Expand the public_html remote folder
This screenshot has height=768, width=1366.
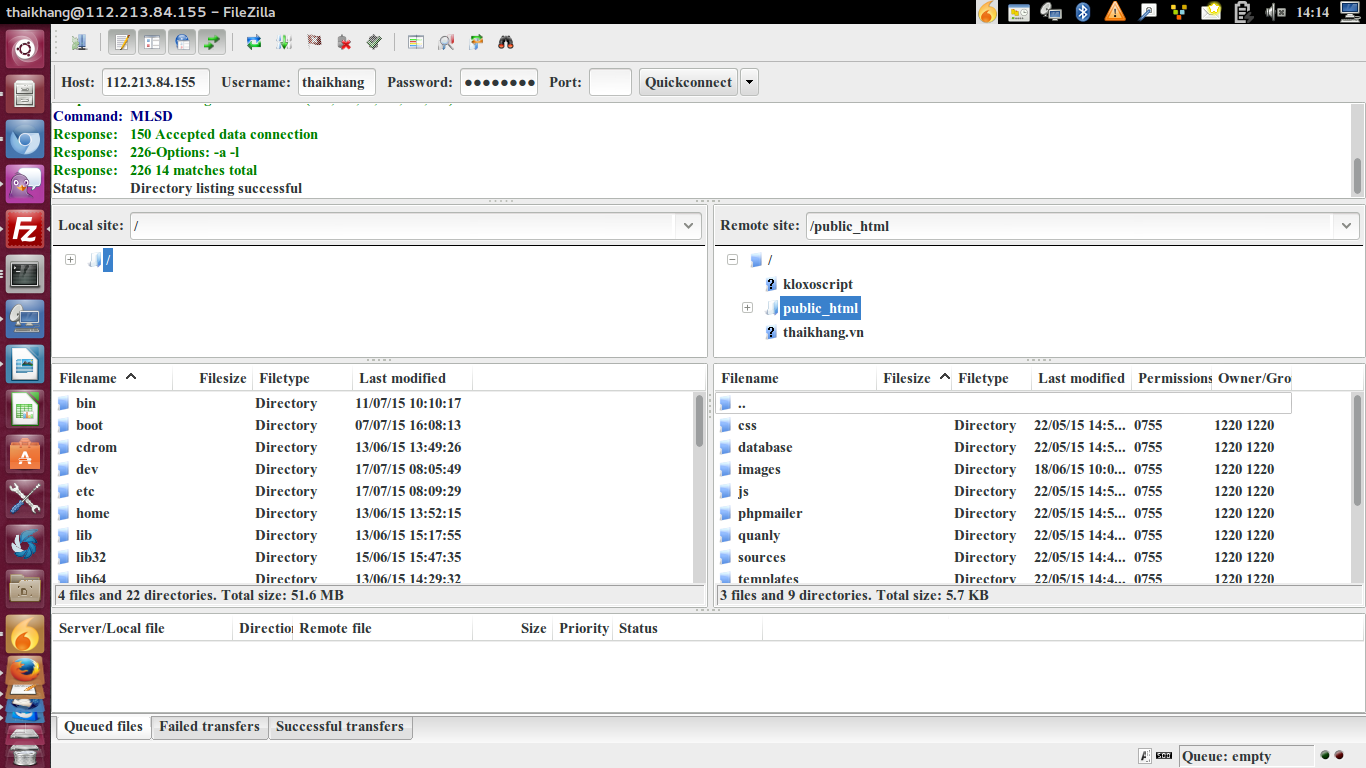coord(747,308)
